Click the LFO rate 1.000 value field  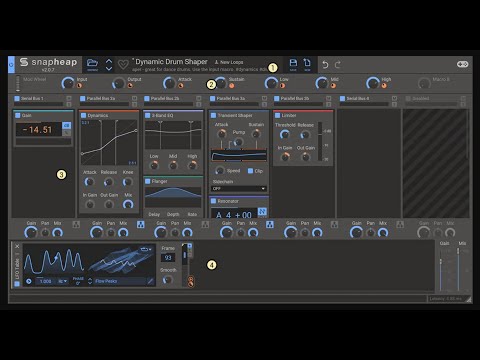click(x=46, y=281)
